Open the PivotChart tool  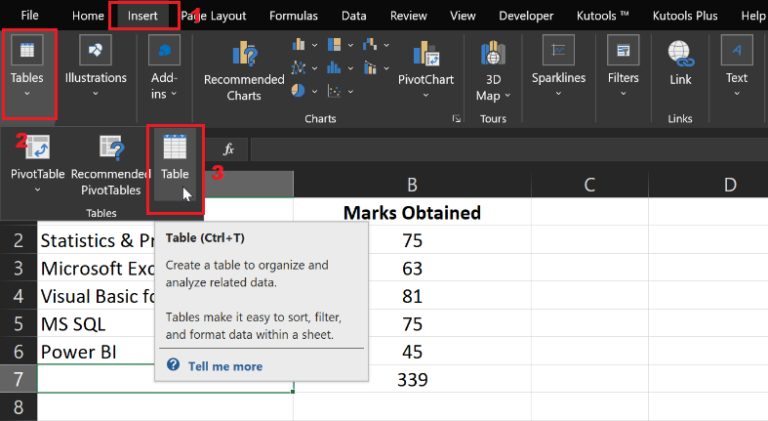(x=425, y=66)
